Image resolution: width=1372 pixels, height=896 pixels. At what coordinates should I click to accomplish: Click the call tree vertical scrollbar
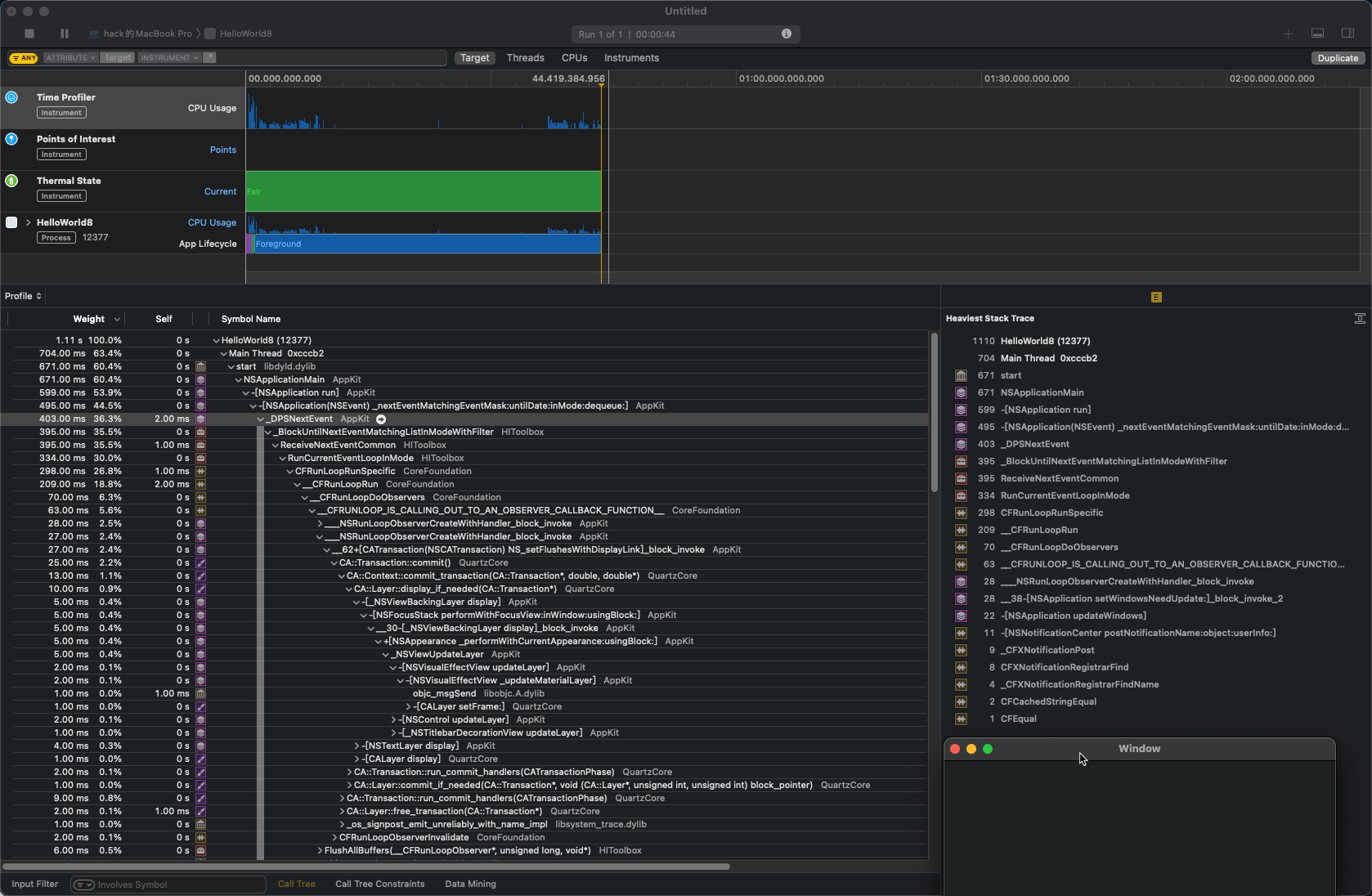click(934, 412)
